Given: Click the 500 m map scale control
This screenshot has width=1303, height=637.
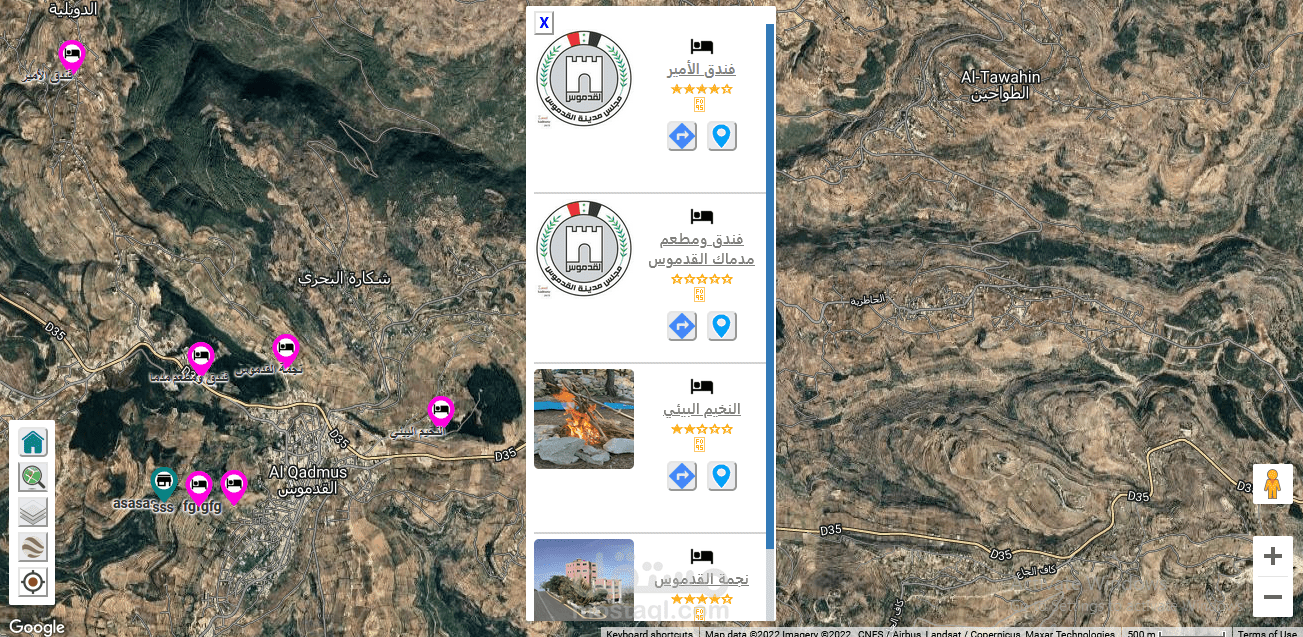Looking at the screenshot, I should tap(1175, 632).
